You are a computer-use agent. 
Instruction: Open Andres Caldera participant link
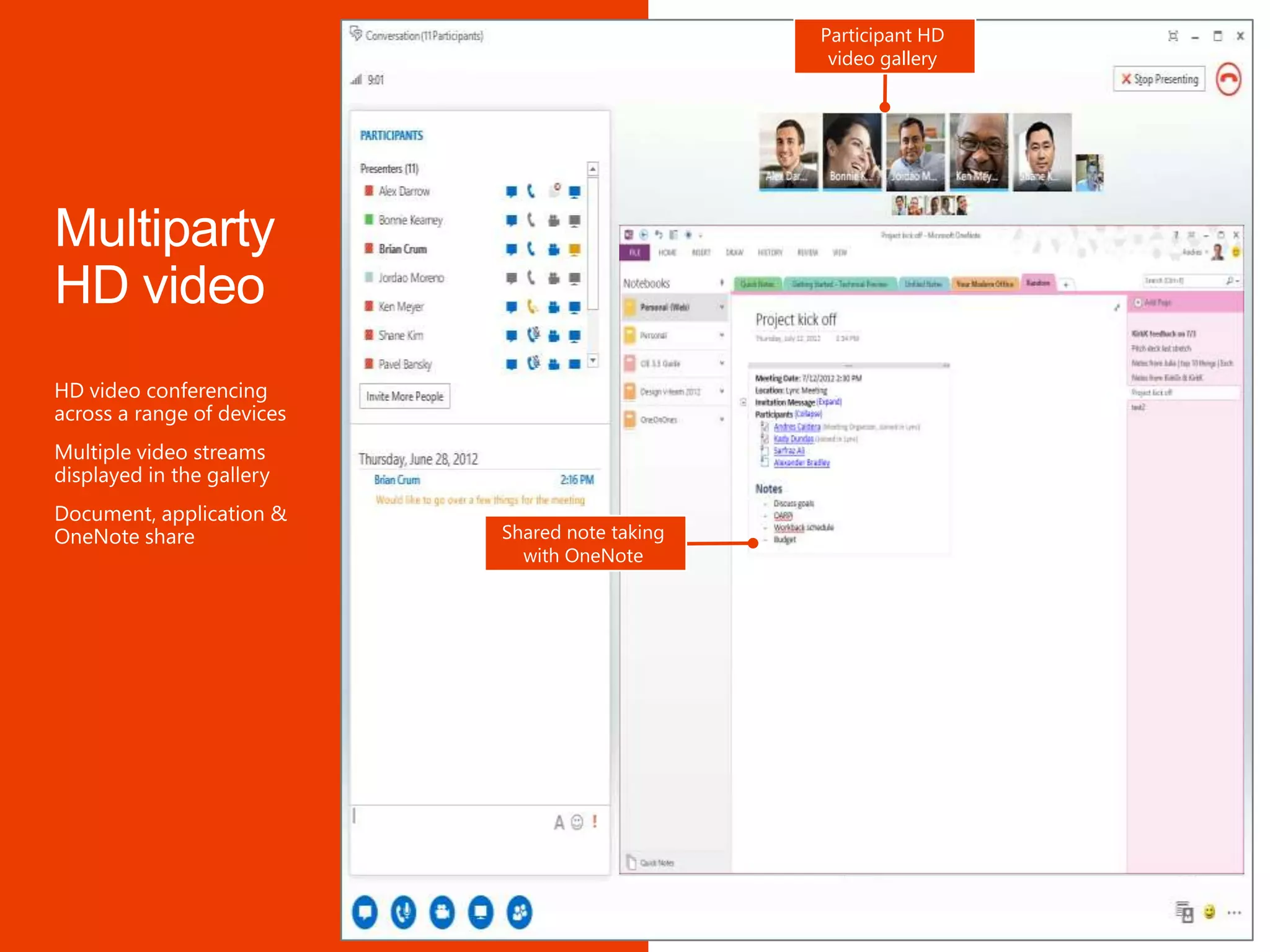tap(797, 426)
